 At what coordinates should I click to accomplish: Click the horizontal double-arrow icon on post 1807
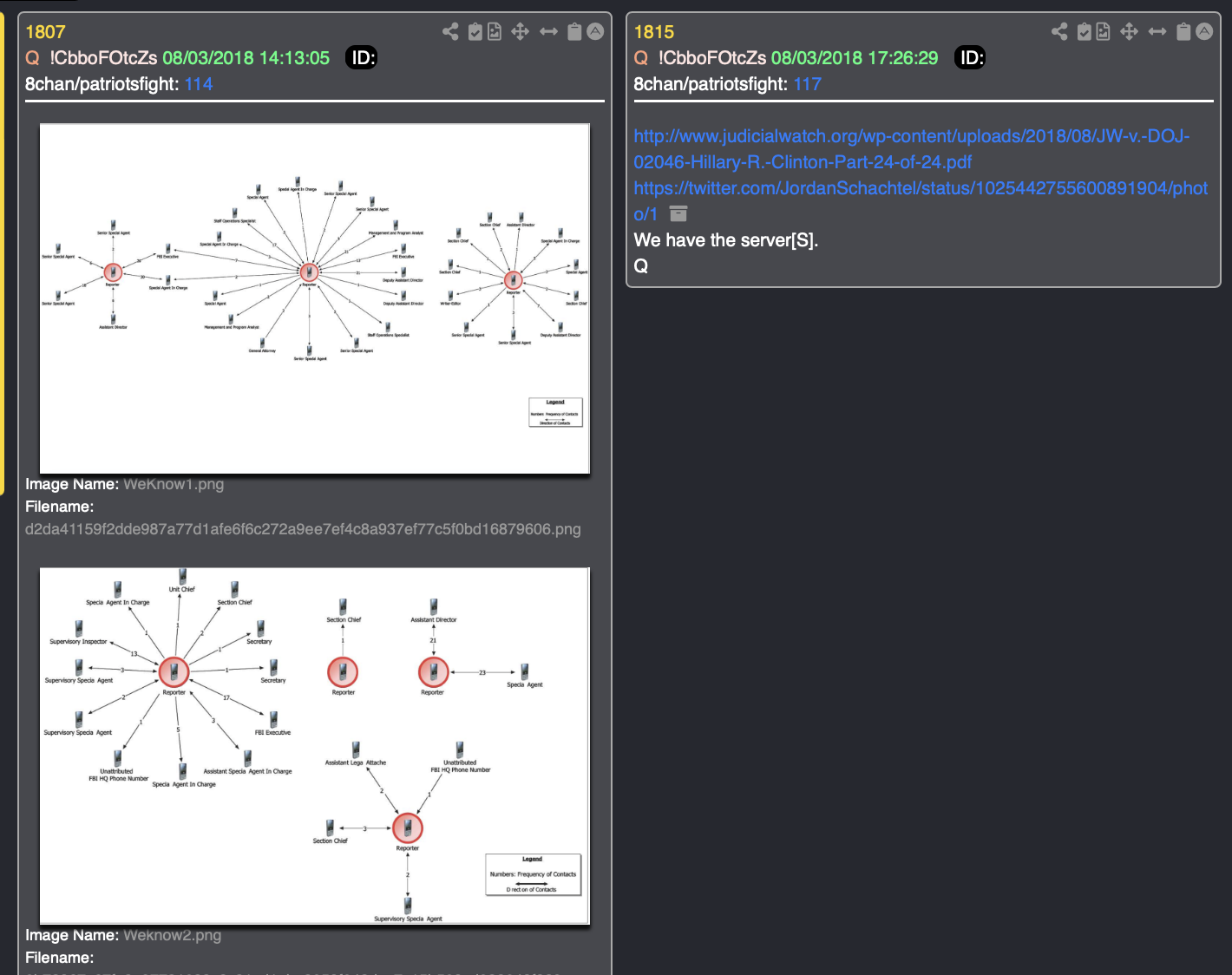pos(548,32)
